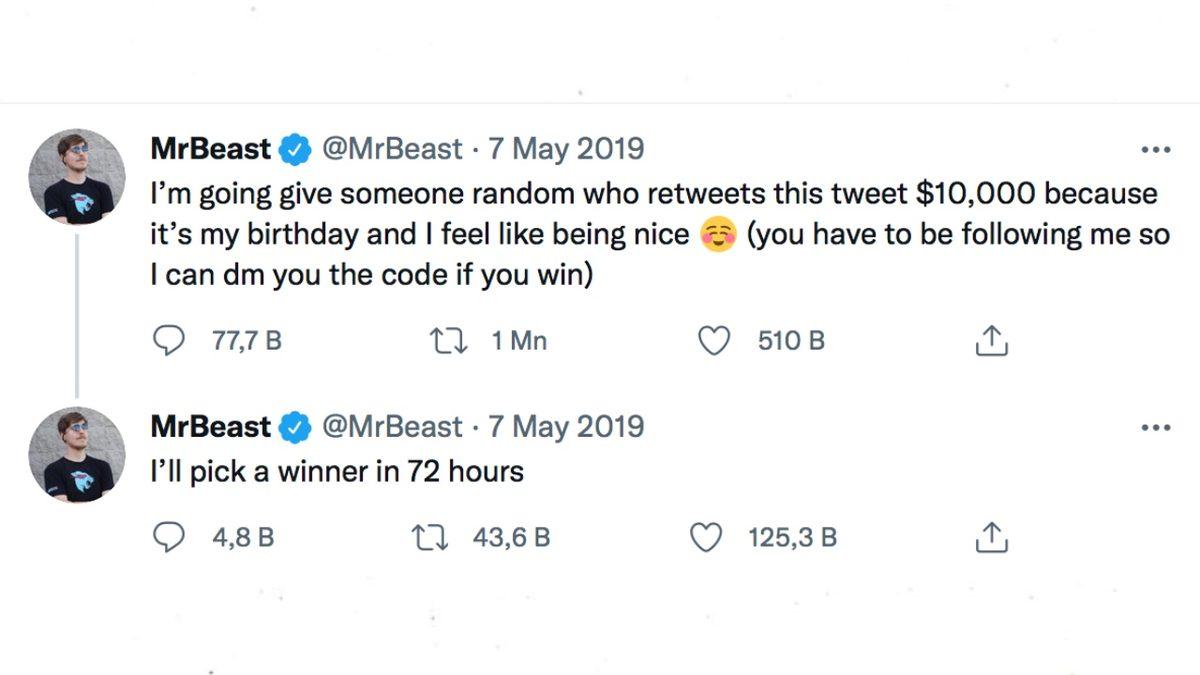Open more options on first tweet

click(x=1155, y=151)
